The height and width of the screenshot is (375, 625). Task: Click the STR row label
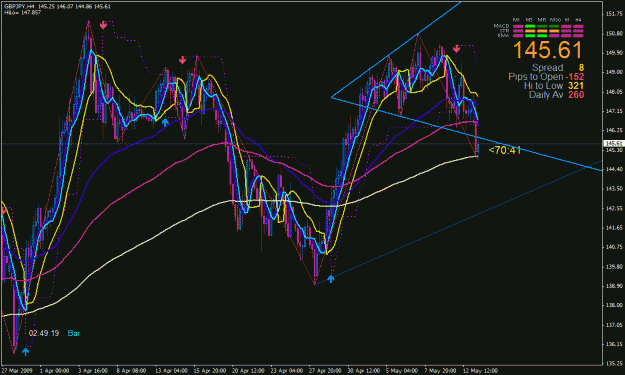(505, 31)
